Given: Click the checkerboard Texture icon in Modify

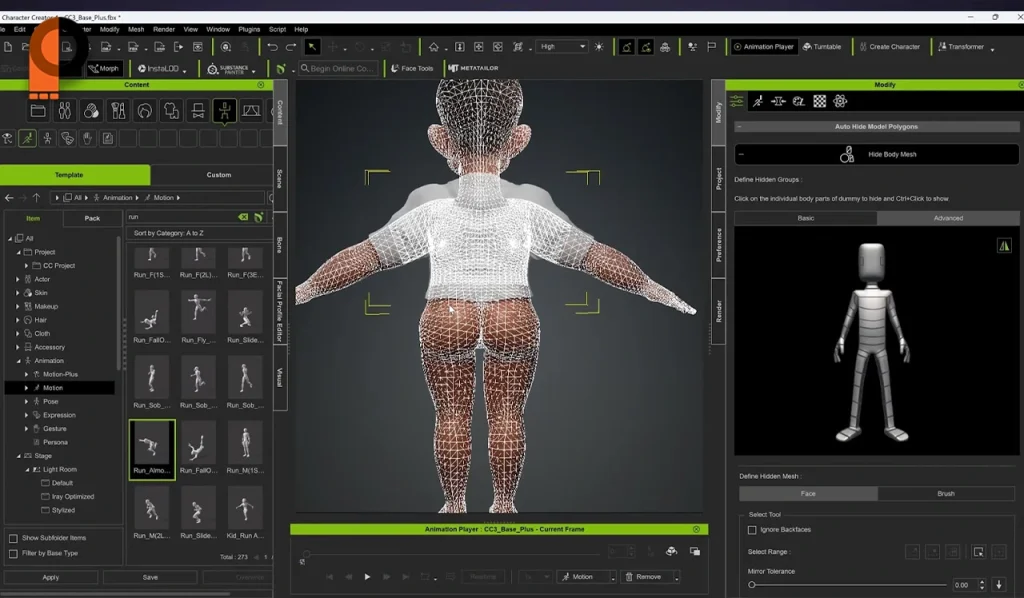Looking at the screenshot, I should point(819,101).
